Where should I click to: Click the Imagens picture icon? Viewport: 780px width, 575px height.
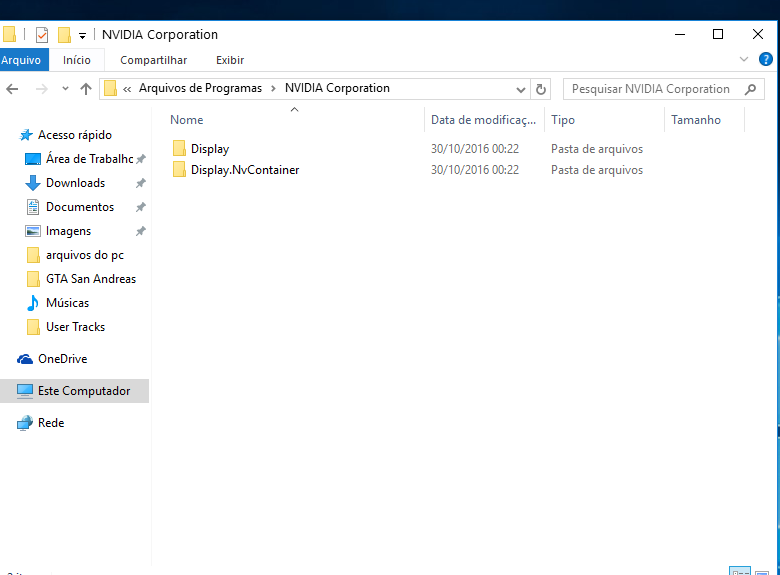33,231
